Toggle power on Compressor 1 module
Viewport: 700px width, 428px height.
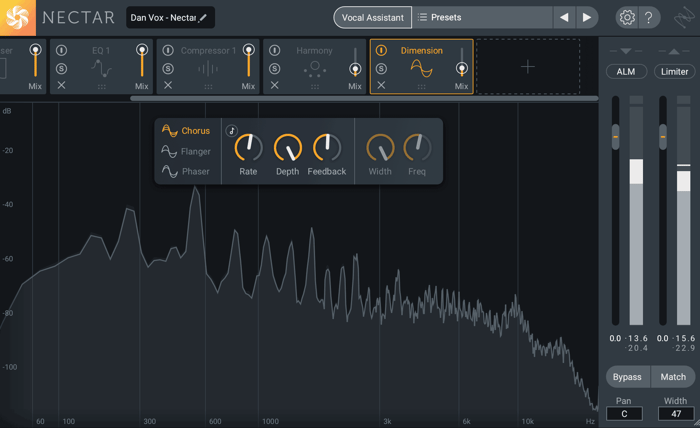tap(168, 50)
